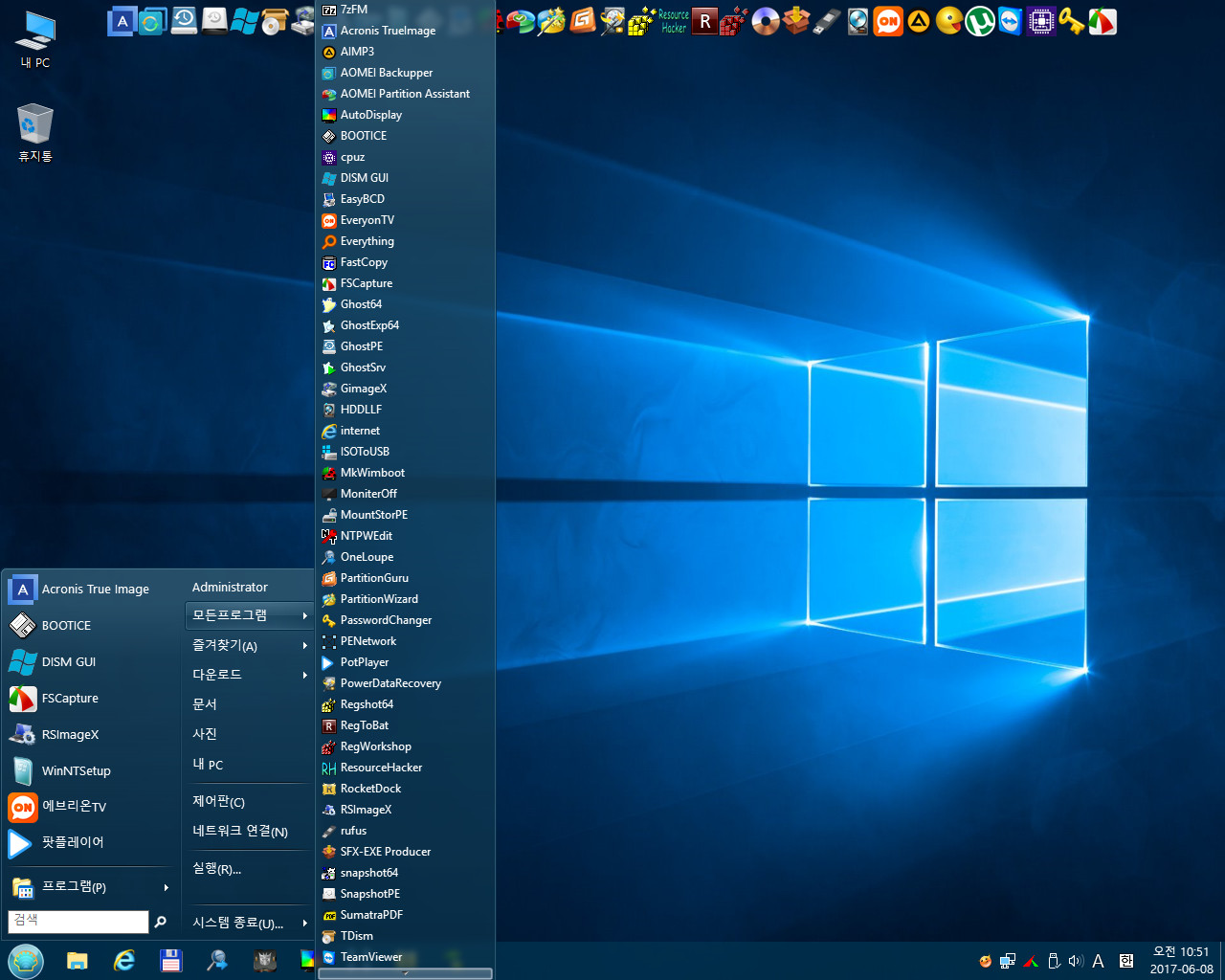Open TeamViewer icon in top dock
The width and height of the screenshot is (1225, 980).
tap(1011, 21)
